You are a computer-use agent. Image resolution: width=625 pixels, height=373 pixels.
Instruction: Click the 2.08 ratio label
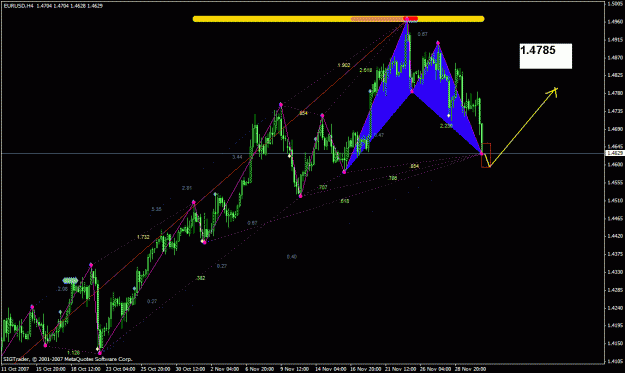coord(63,289)
